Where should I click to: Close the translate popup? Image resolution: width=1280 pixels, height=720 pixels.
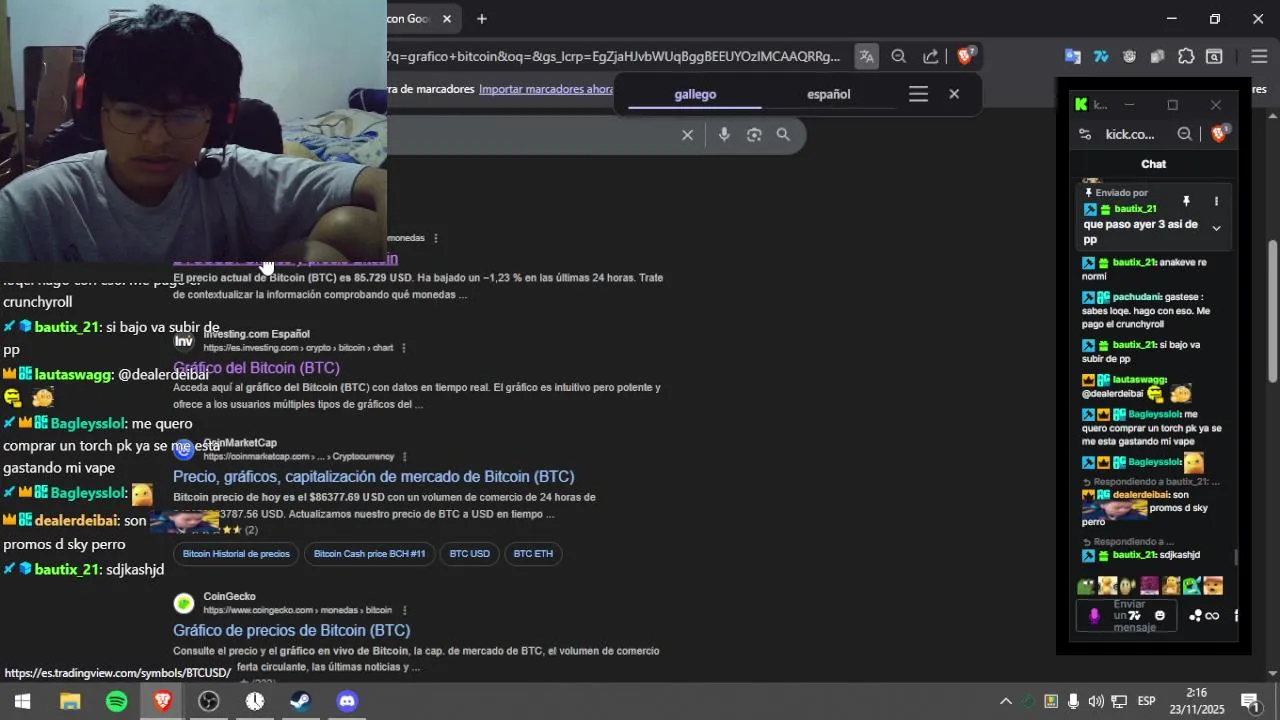pyautogui.click(x=954, y=94)
